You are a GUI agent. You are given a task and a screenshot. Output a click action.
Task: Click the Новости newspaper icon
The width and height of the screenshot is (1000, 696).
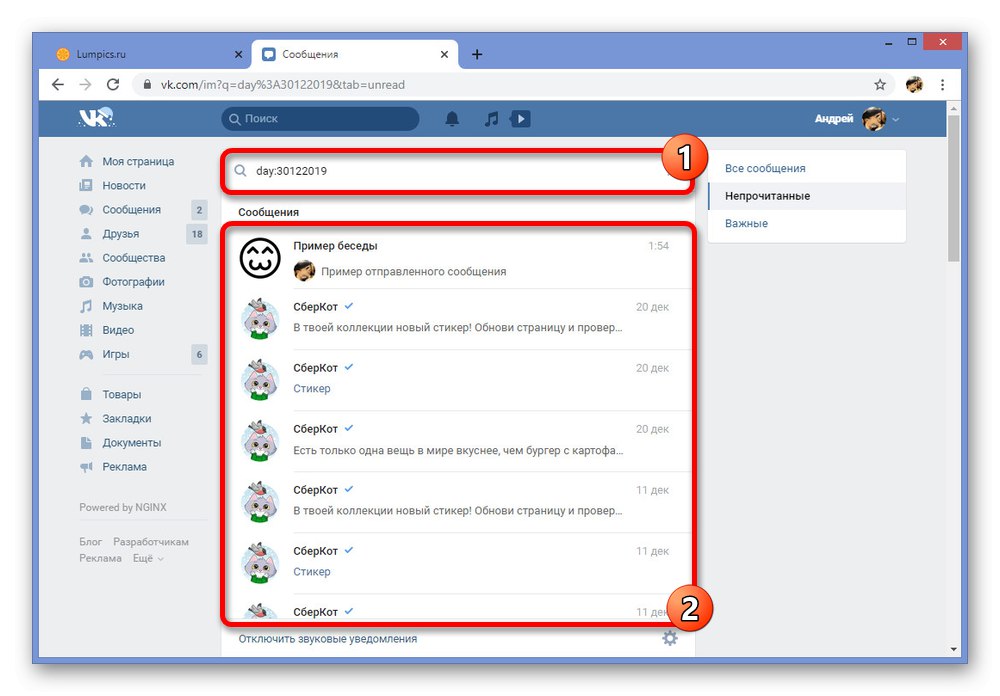[x=86, y=186]
